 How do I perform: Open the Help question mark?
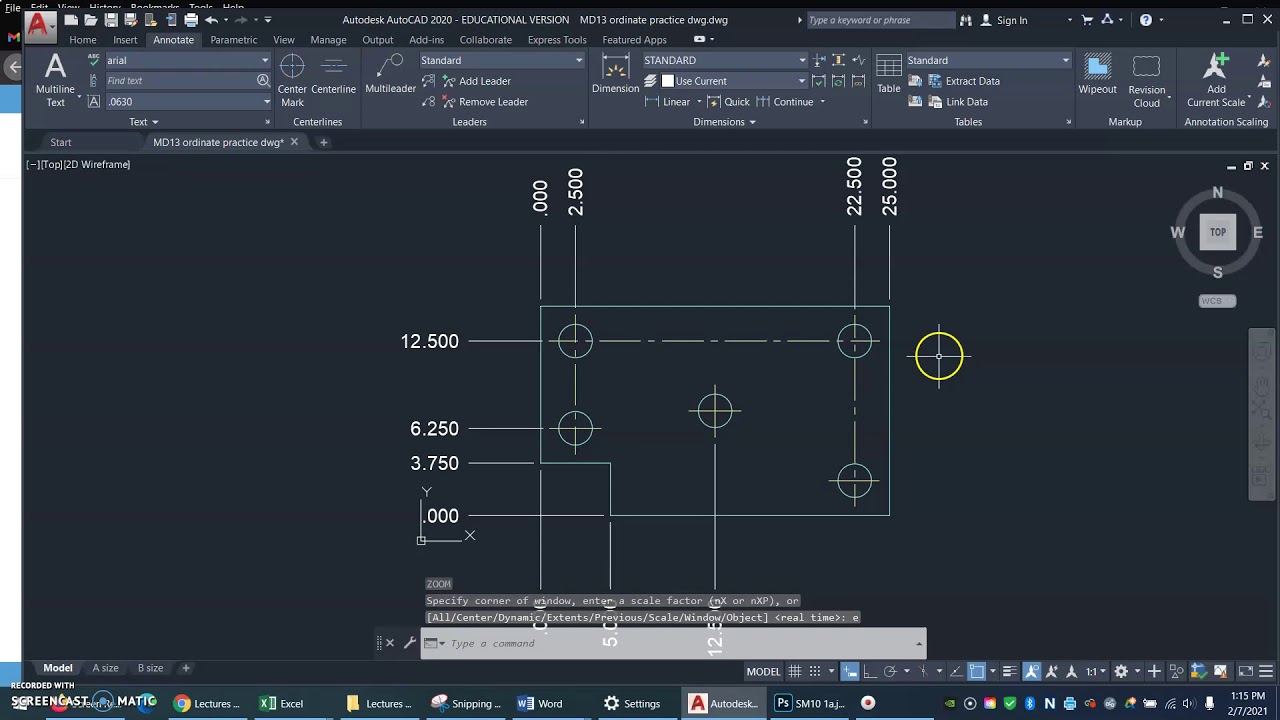pyautogui.click(x=1146, y=20)
